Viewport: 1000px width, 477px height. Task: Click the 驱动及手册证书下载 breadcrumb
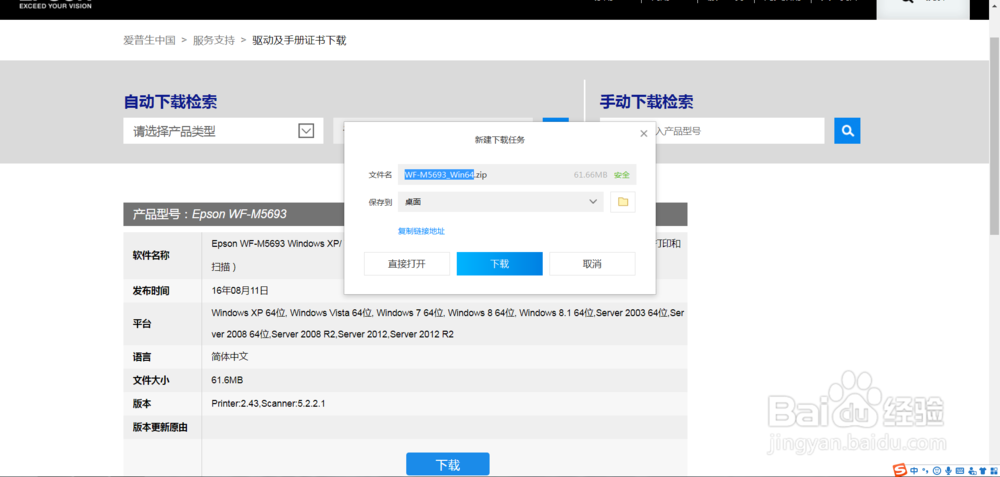point(299,40)
